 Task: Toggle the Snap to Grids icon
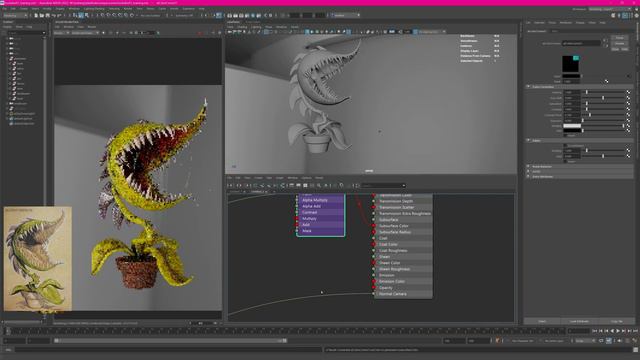point(102,16)
